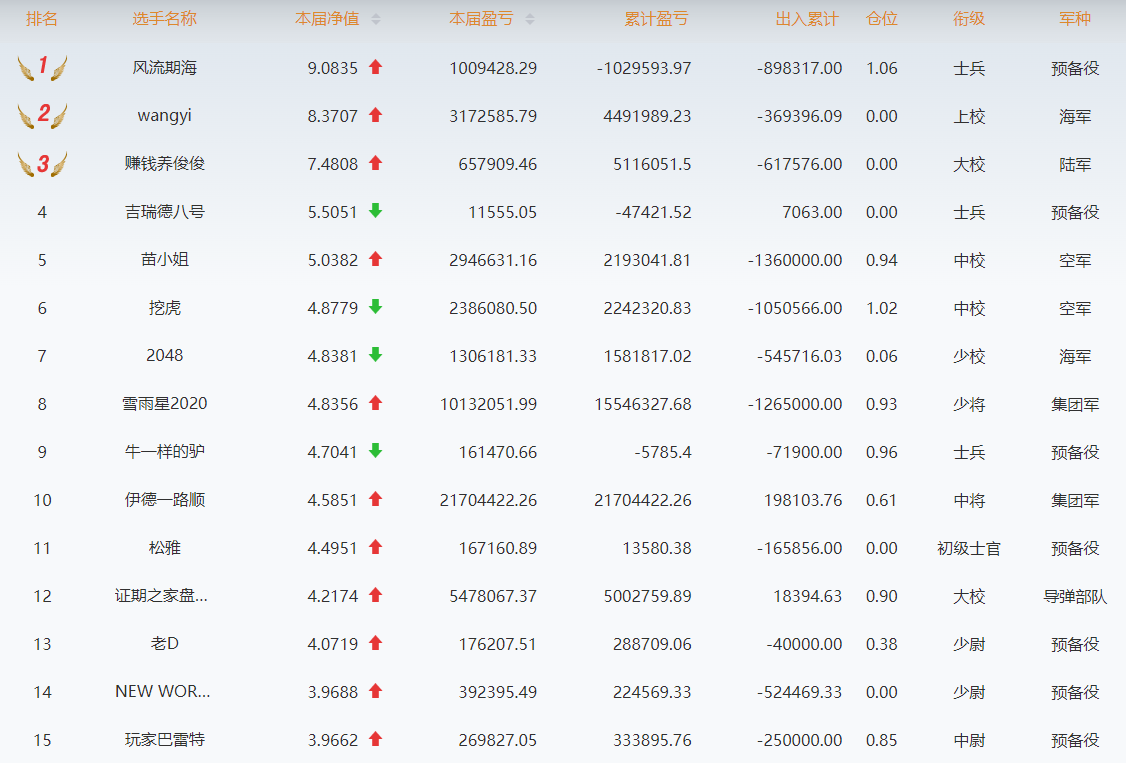Click the 出入累计 column header
Viewport: 1126px width, 763px height.
[807, 19]
